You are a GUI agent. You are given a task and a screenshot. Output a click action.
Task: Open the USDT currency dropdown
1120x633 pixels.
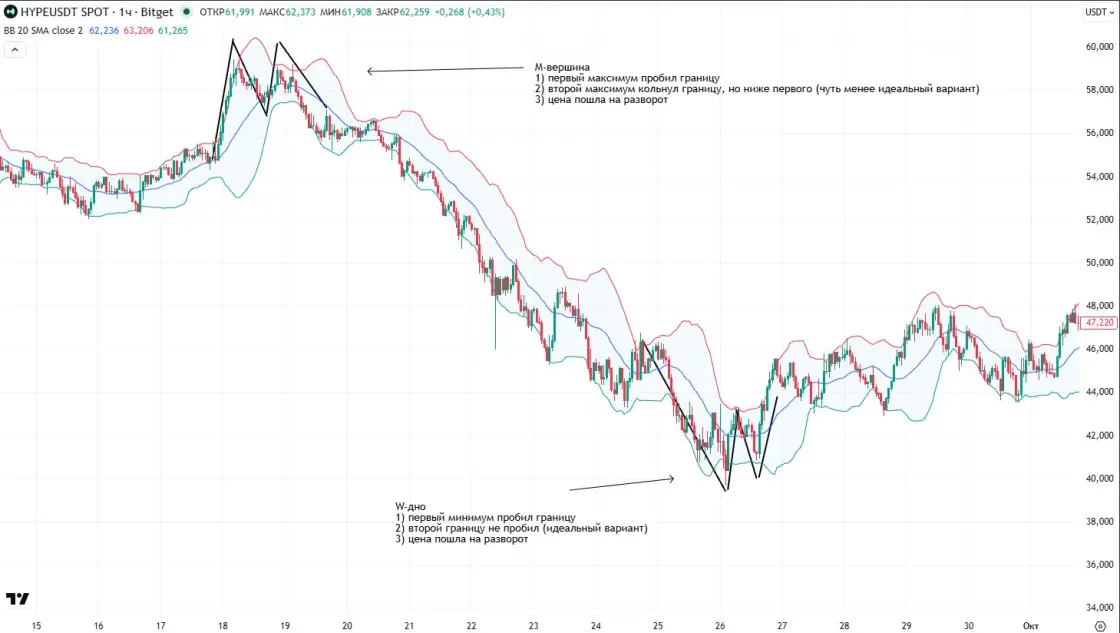click(x=1099, y=12)
